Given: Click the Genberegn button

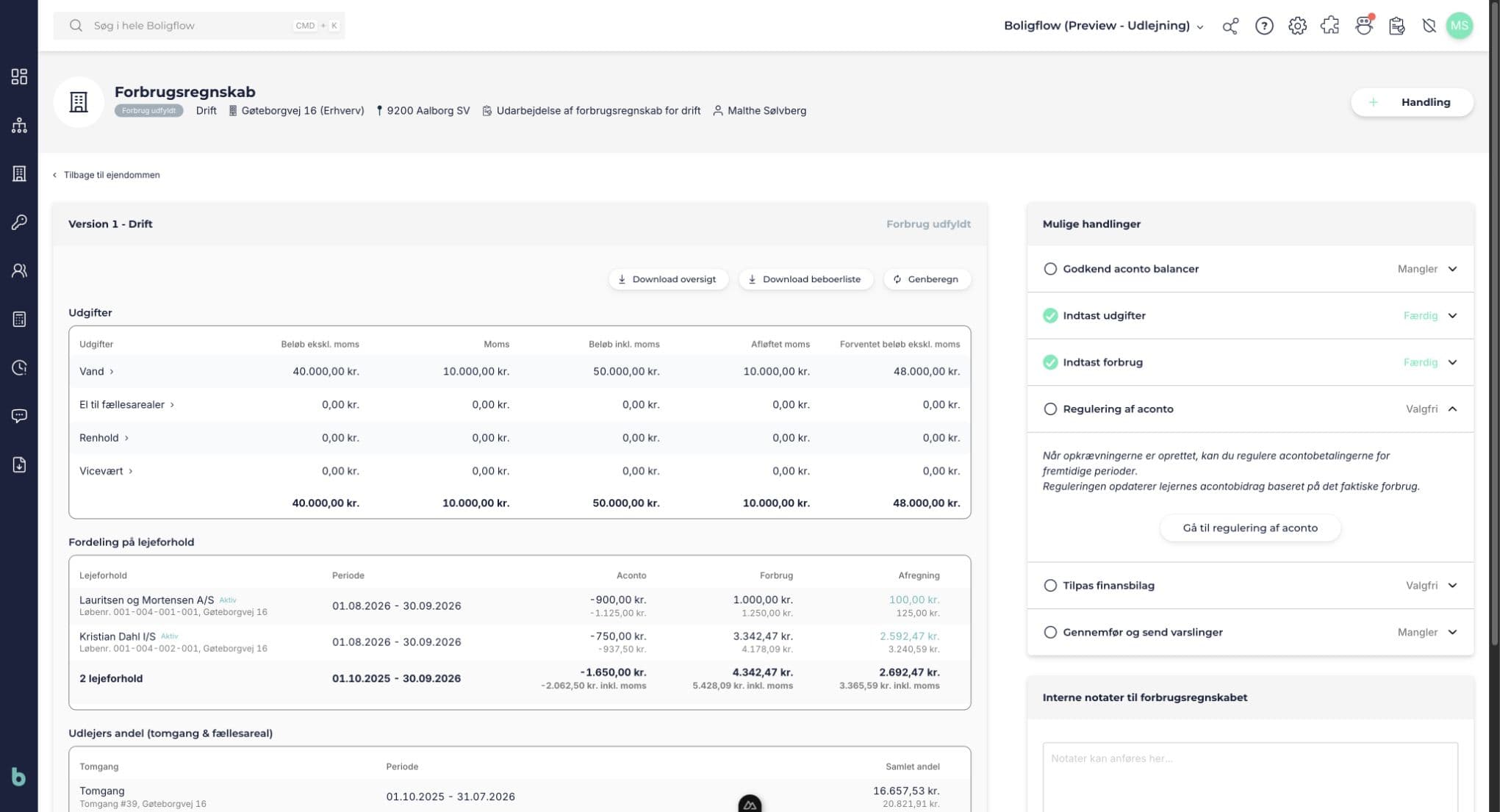Looking at the screenshot, I should (x=927, y=279).
